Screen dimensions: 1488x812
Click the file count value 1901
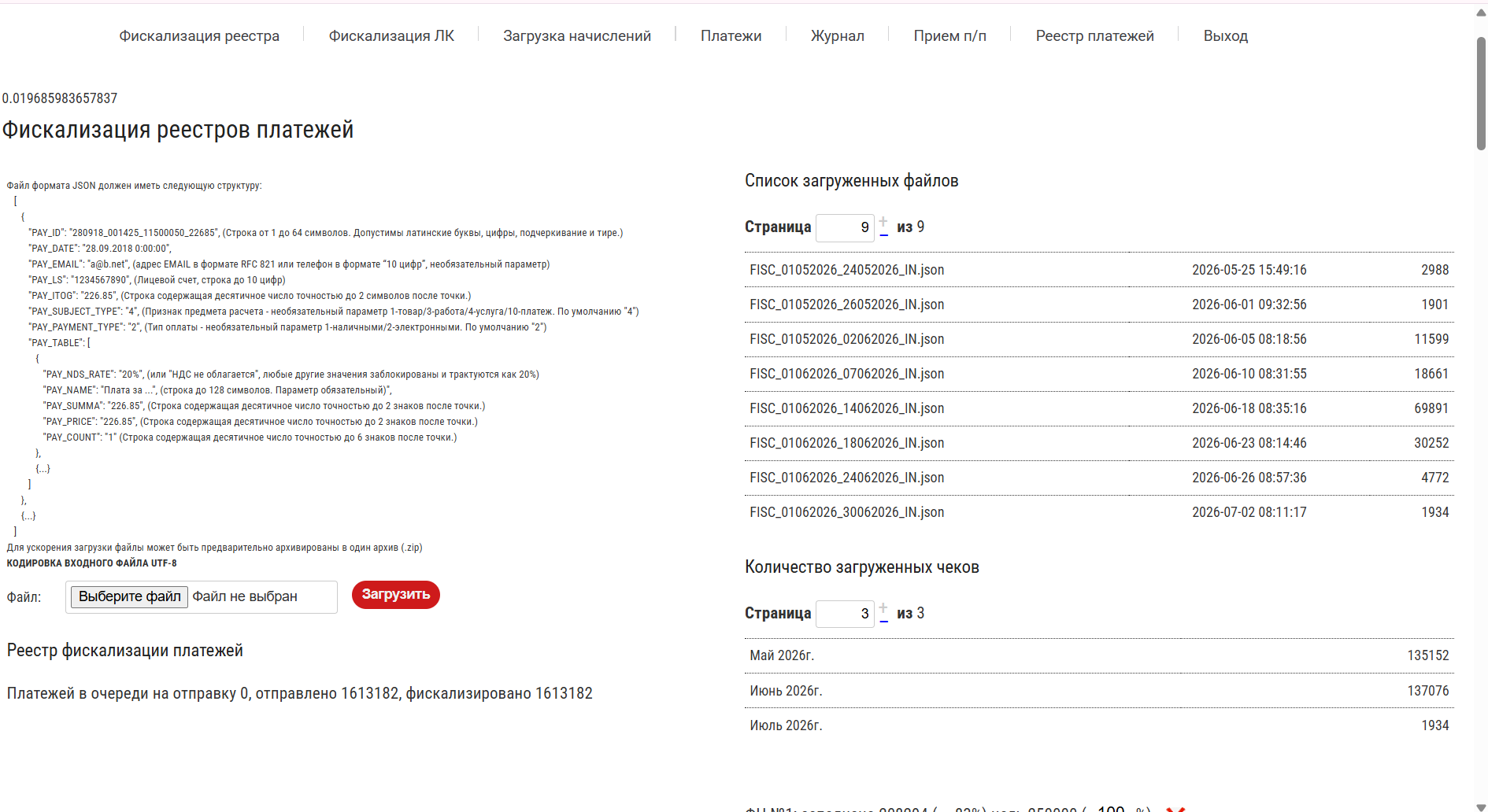[x=1434, y=304]
